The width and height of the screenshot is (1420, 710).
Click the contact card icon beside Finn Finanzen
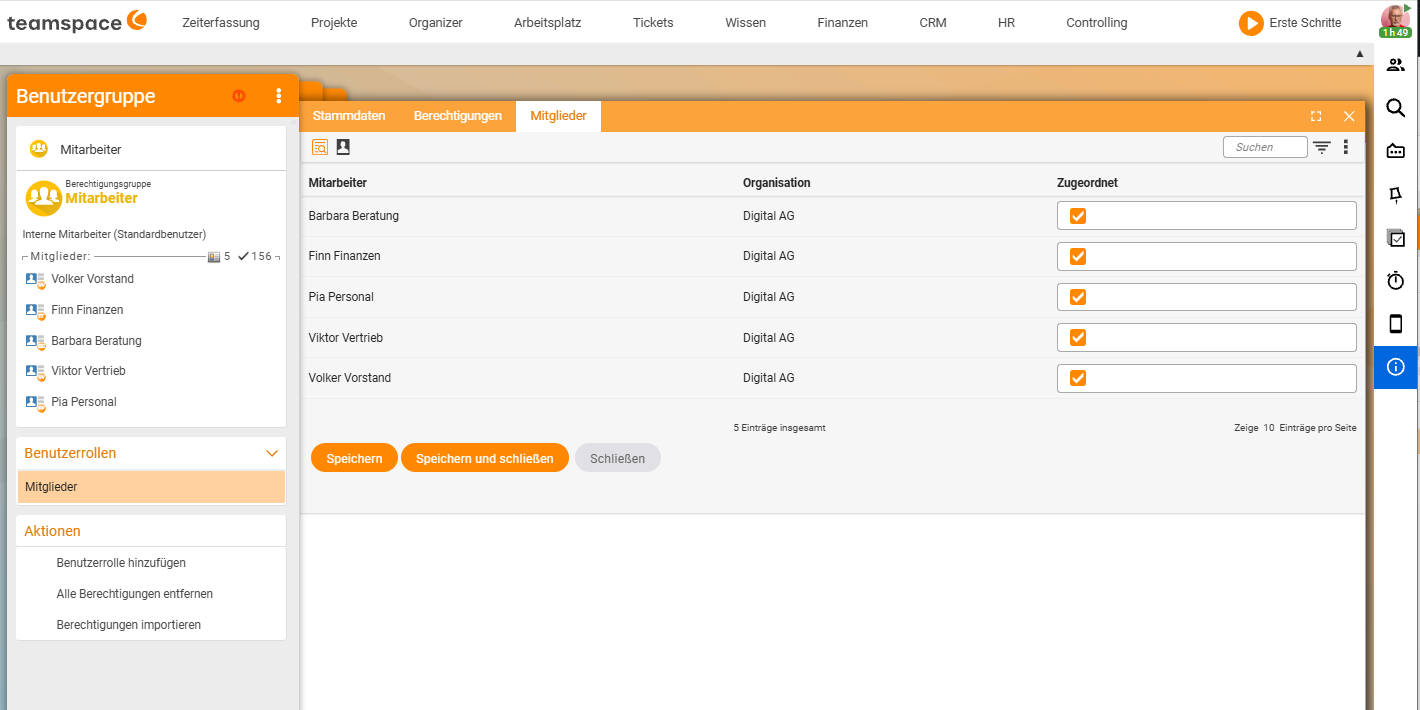(x=36, y=311)
